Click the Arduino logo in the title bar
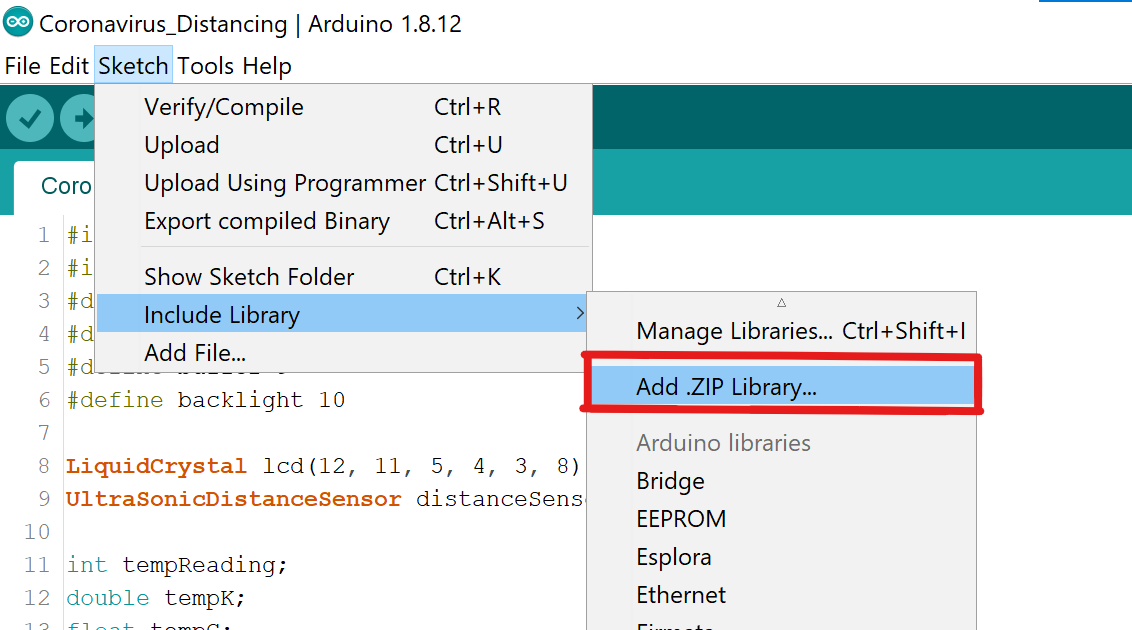 point(17,23)
